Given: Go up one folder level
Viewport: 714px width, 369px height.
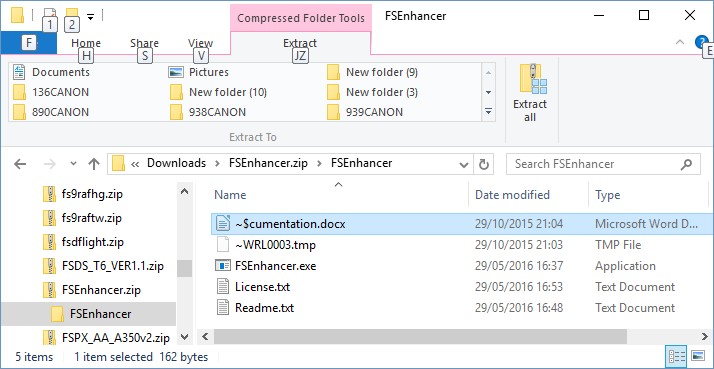Looking at the screenshot, I should tap(94, 164).
